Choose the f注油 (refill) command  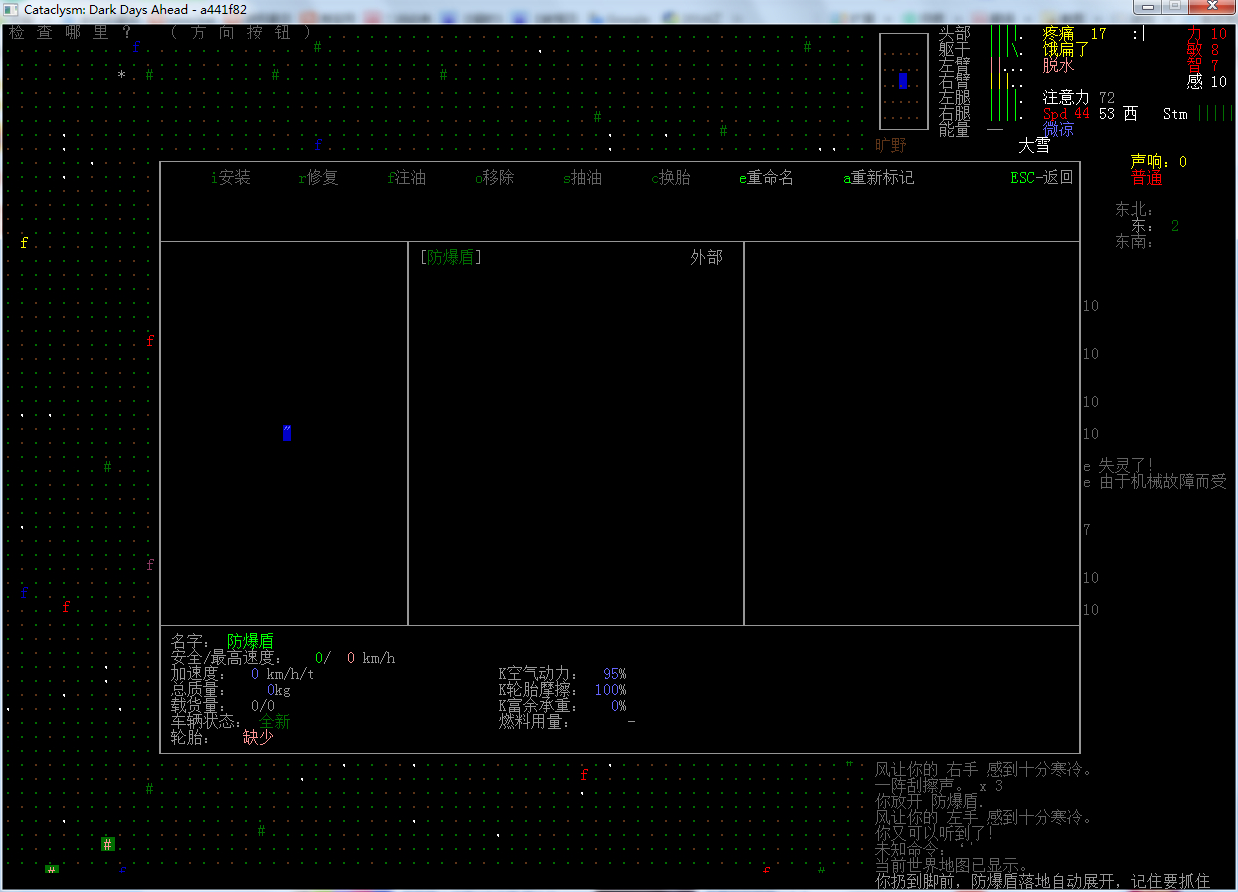click(407, 178)
